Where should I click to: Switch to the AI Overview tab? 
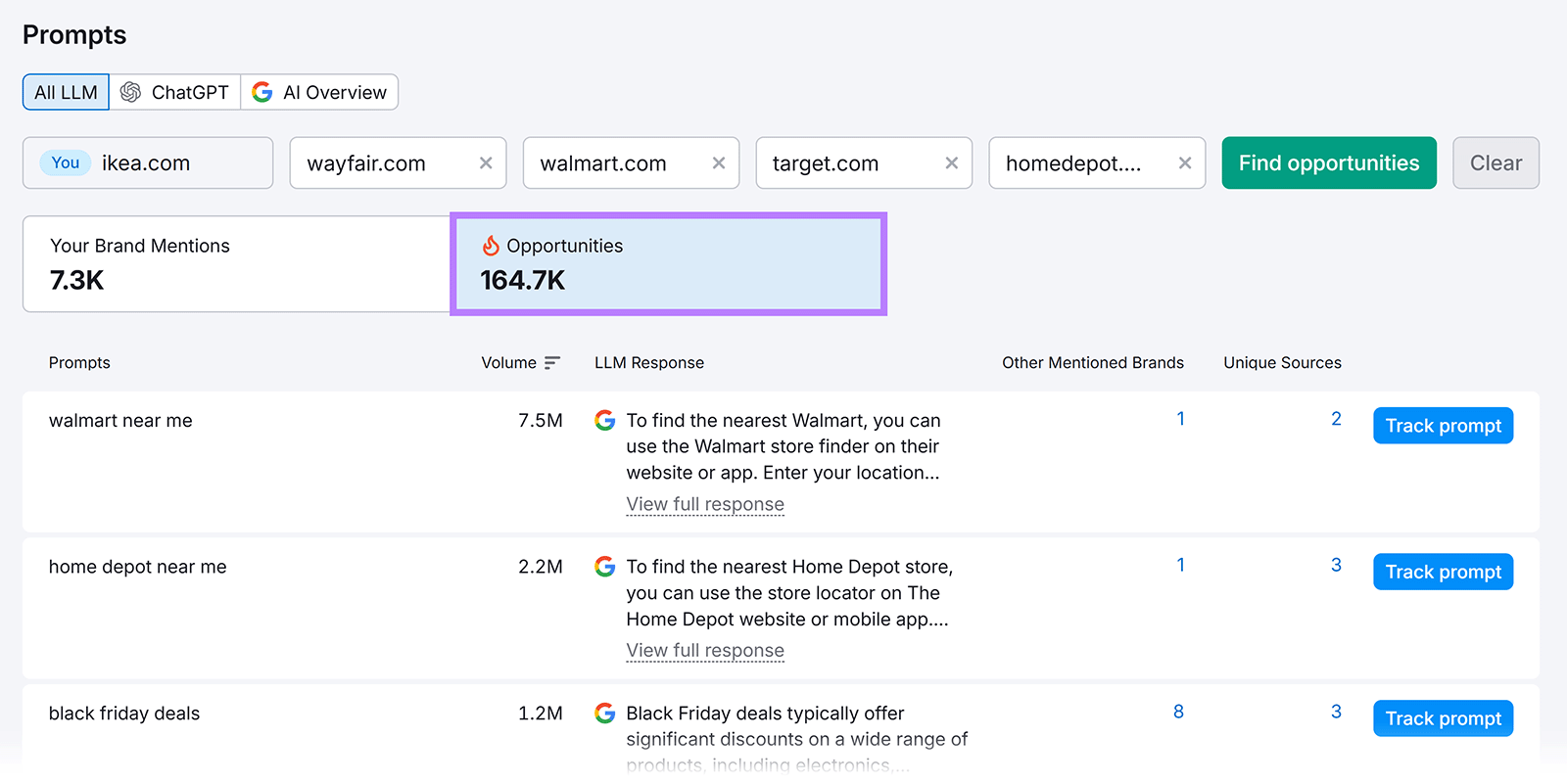click(319, 93)
